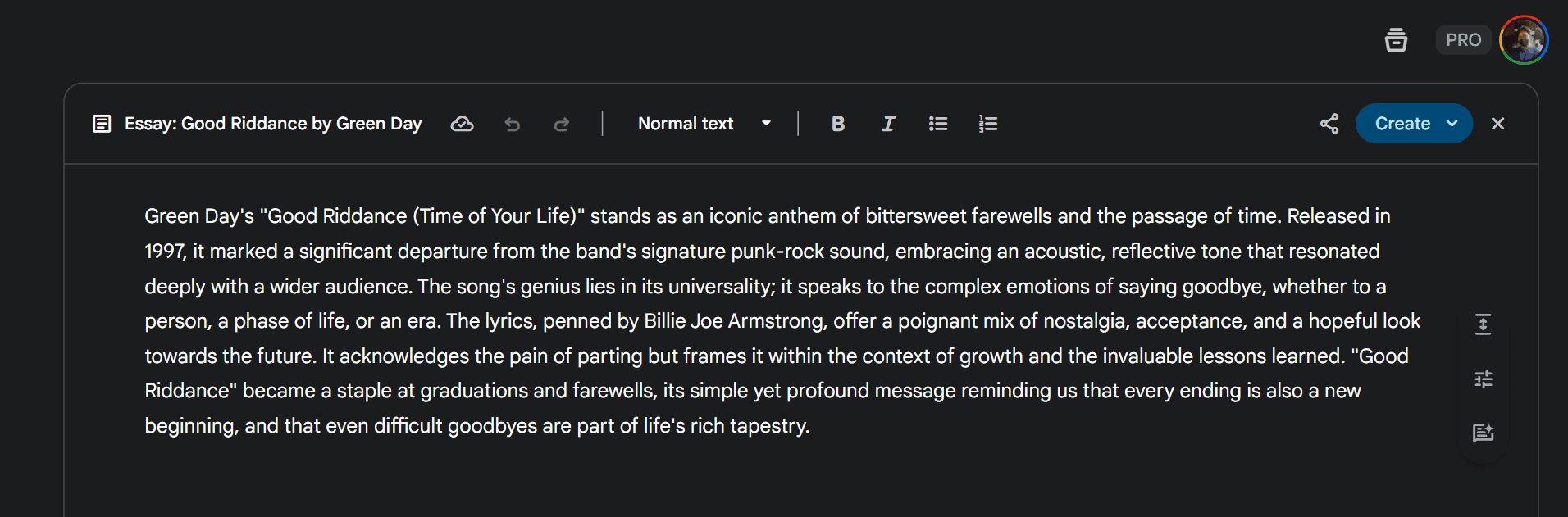Open the Google account avatar
Image resolution: width=1568 pixels, height=517 pixels.
tap(1524, 39)
